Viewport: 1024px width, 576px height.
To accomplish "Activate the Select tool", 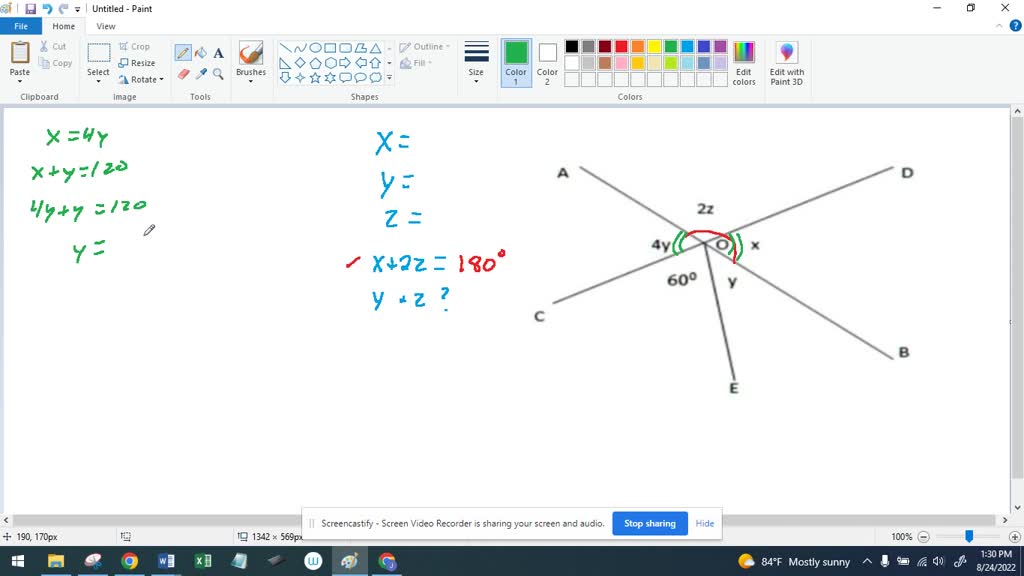I will click(x=98, y=58).
